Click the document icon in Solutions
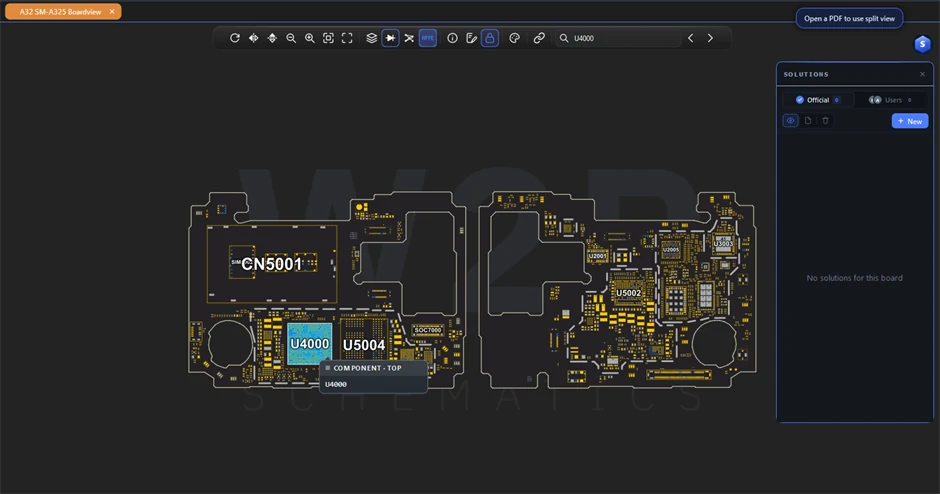The width and height of the screenshot is (940, 494). pyautogui.click(x=808, y=121)
